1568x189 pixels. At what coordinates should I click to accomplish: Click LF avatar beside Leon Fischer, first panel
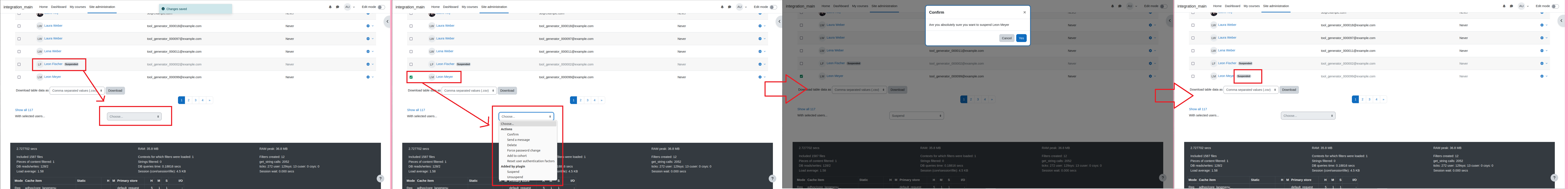tap(40, 64)
